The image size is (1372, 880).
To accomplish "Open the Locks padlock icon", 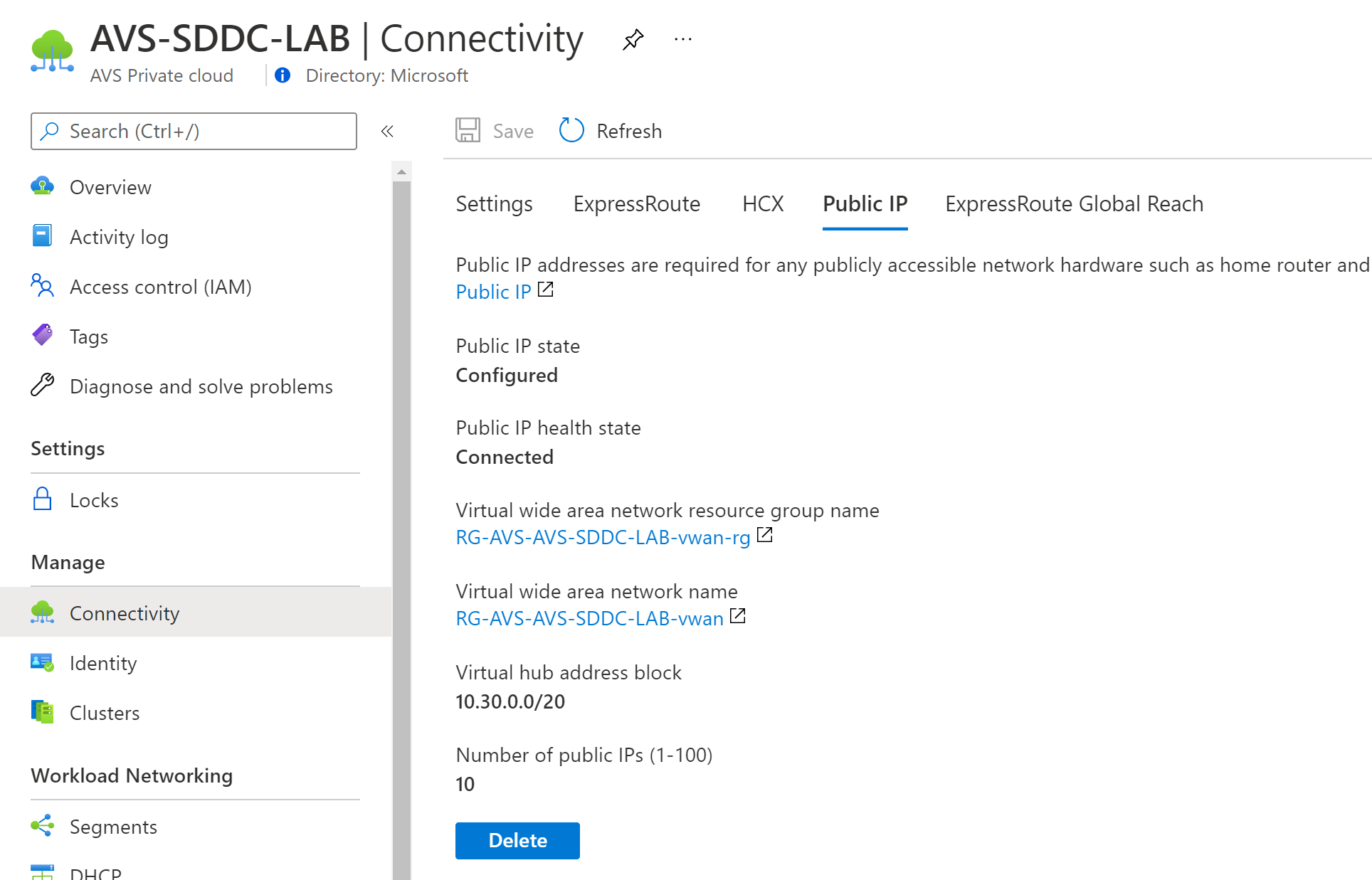I will [x=42, y=499].
